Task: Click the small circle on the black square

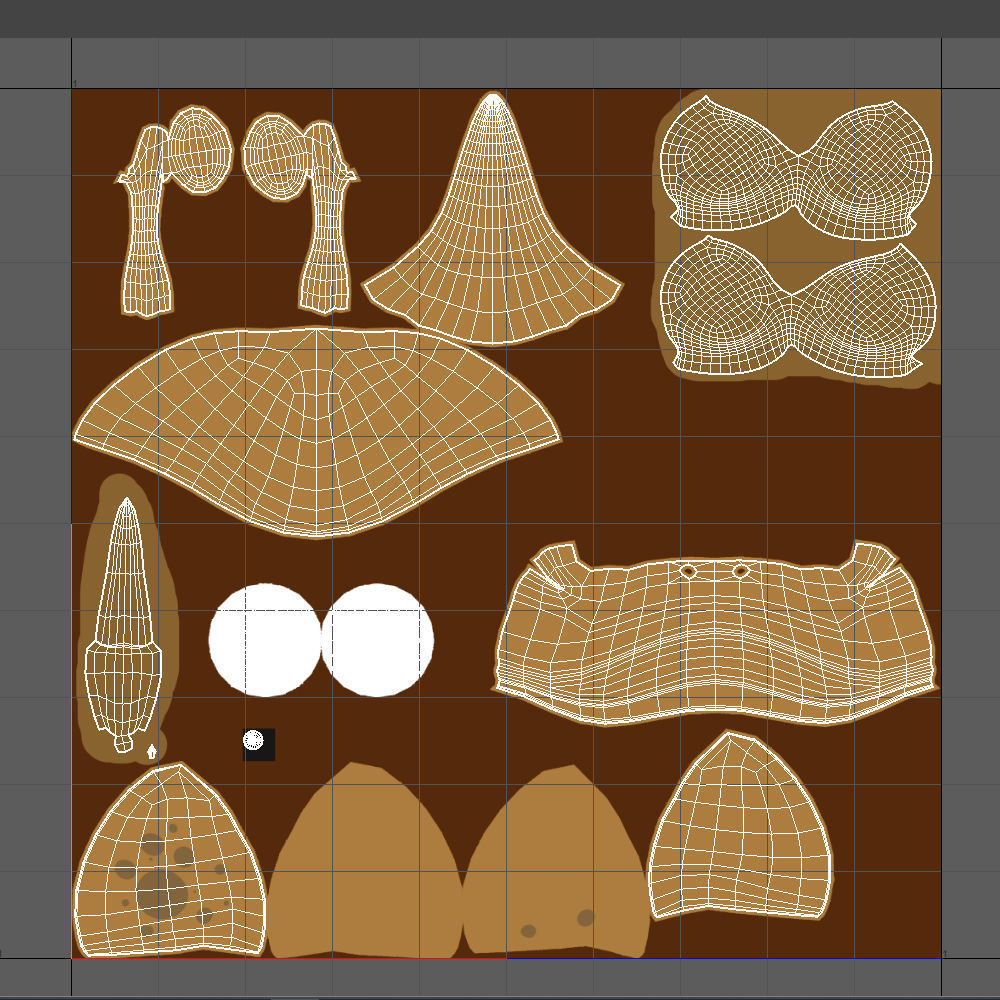Action: tap(253, 740)
